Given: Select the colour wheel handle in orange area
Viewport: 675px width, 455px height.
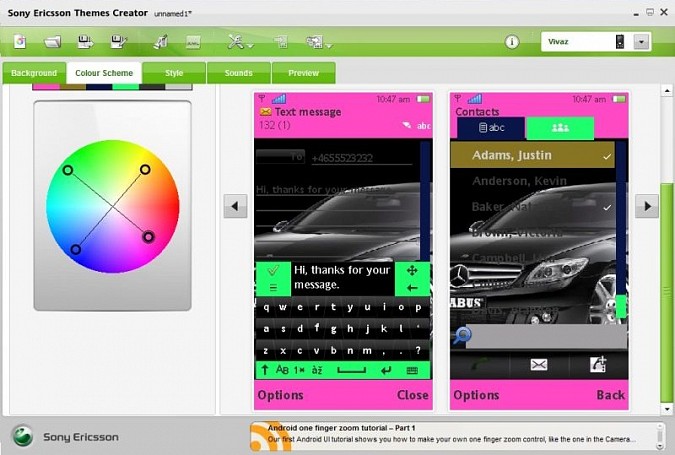Looking at the screenshot, I should click(145, 169).
